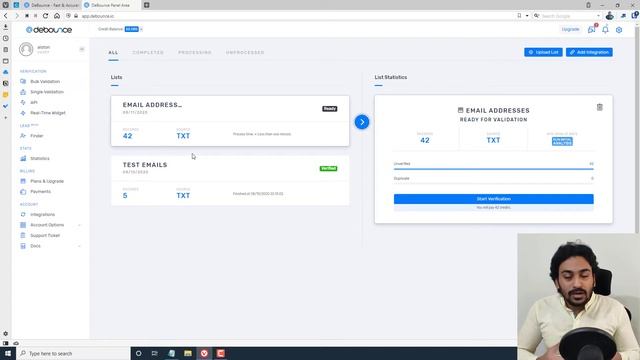
Task: Click the Credit Balance amount badge
Action: (x=132, y=29)
